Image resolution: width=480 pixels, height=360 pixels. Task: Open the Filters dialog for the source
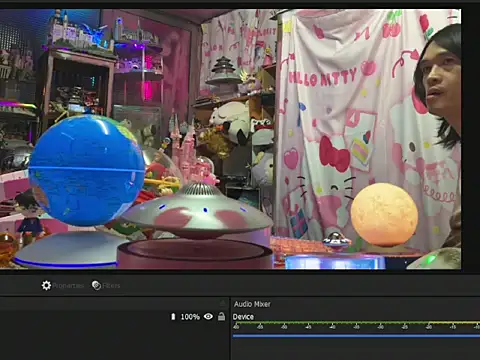(106, 285)
